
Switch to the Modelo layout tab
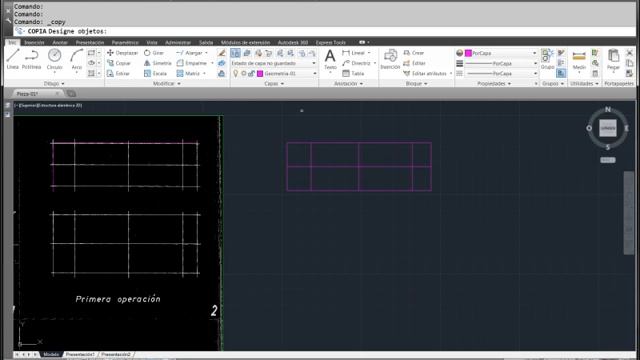point(51,355)
